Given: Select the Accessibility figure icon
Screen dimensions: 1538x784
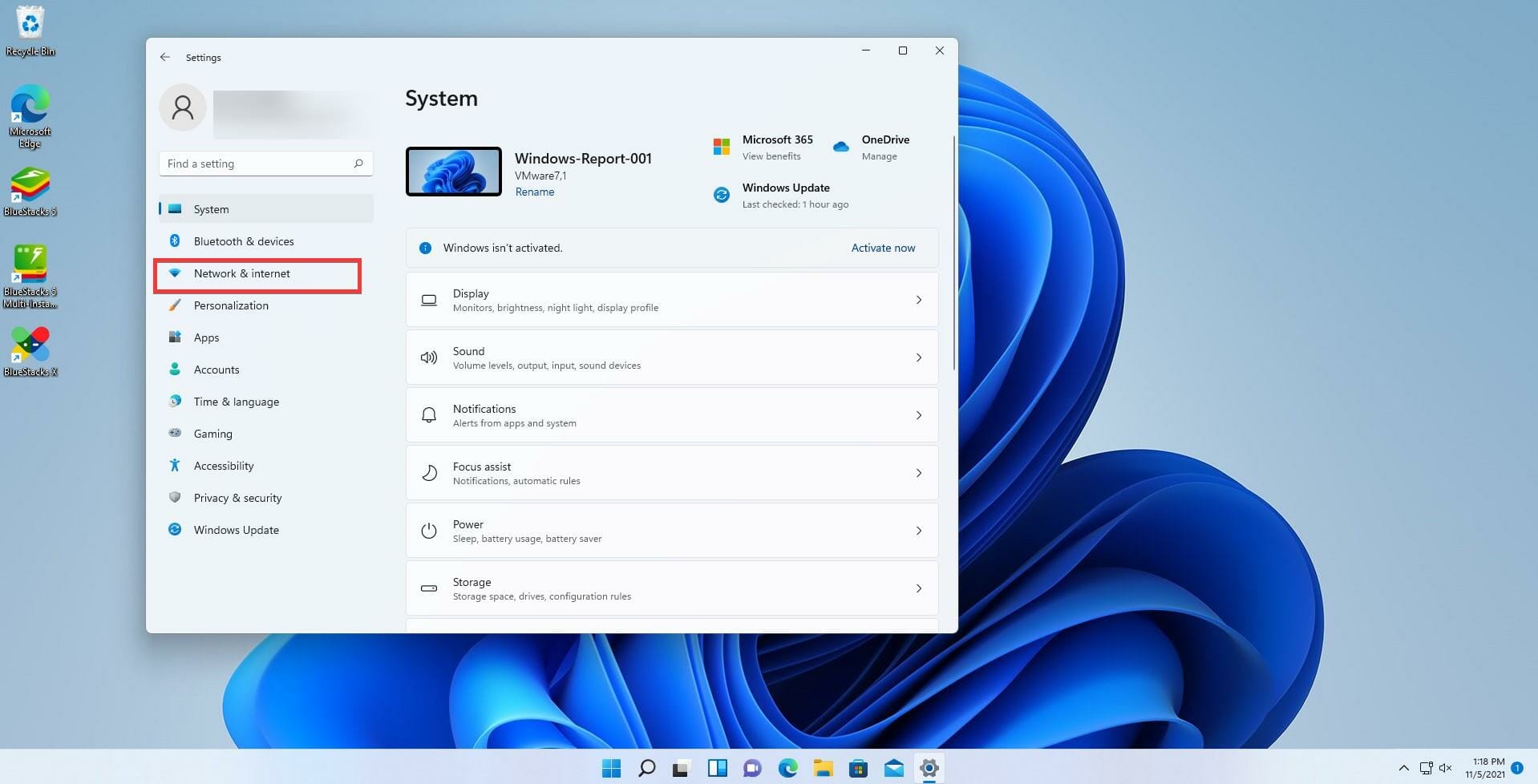Looking at the screenshot, I should [175, 466].
